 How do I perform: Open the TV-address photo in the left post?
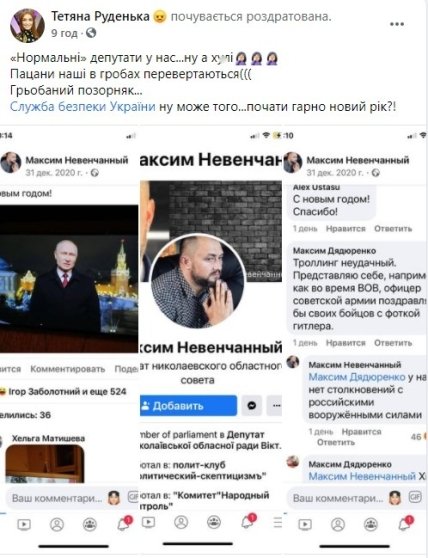point(69,279)
